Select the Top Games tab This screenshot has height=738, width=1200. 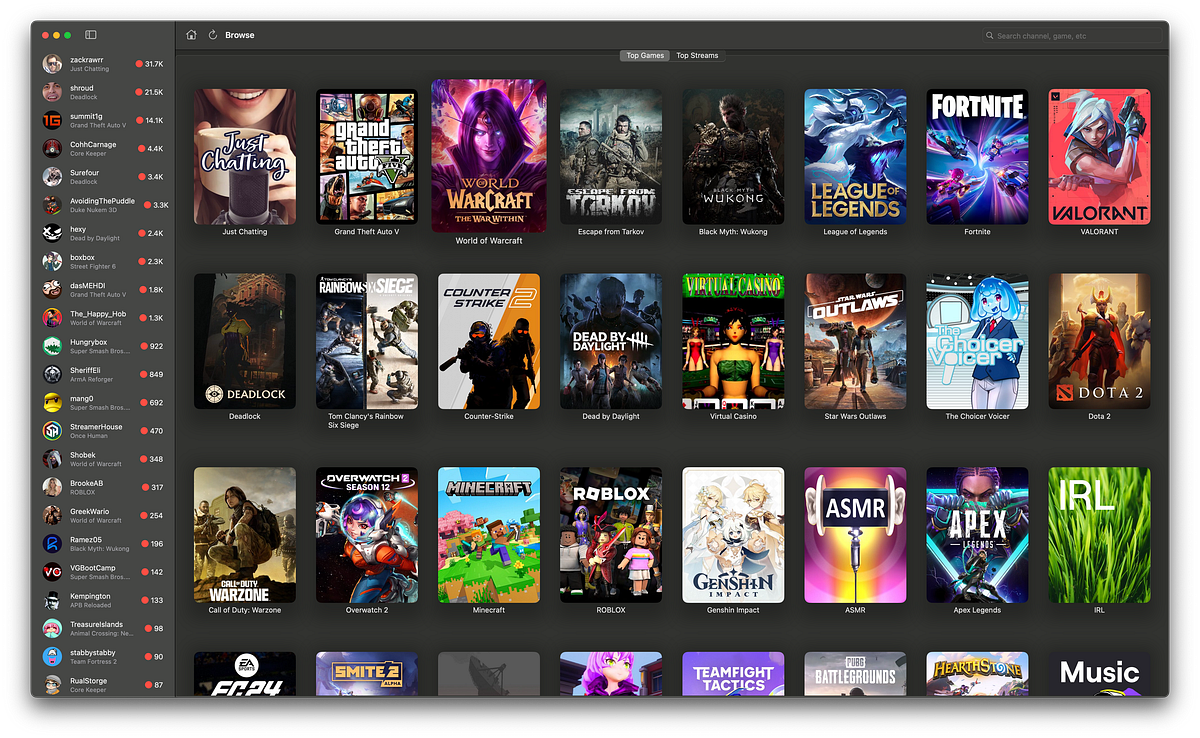click(x=644, y=55)
